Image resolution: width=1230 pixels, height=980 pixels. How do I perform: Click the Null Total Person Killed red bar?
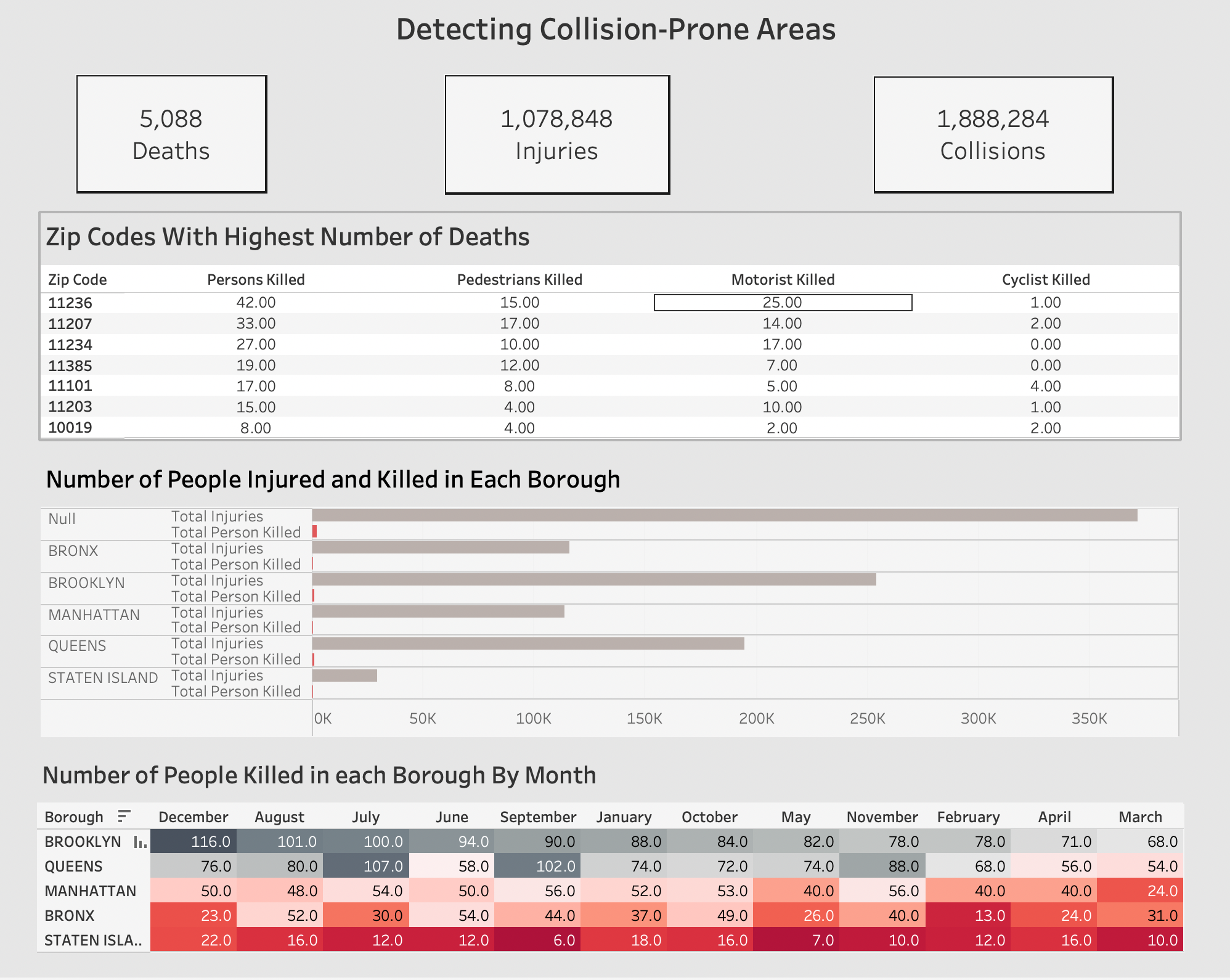point(314,531)
